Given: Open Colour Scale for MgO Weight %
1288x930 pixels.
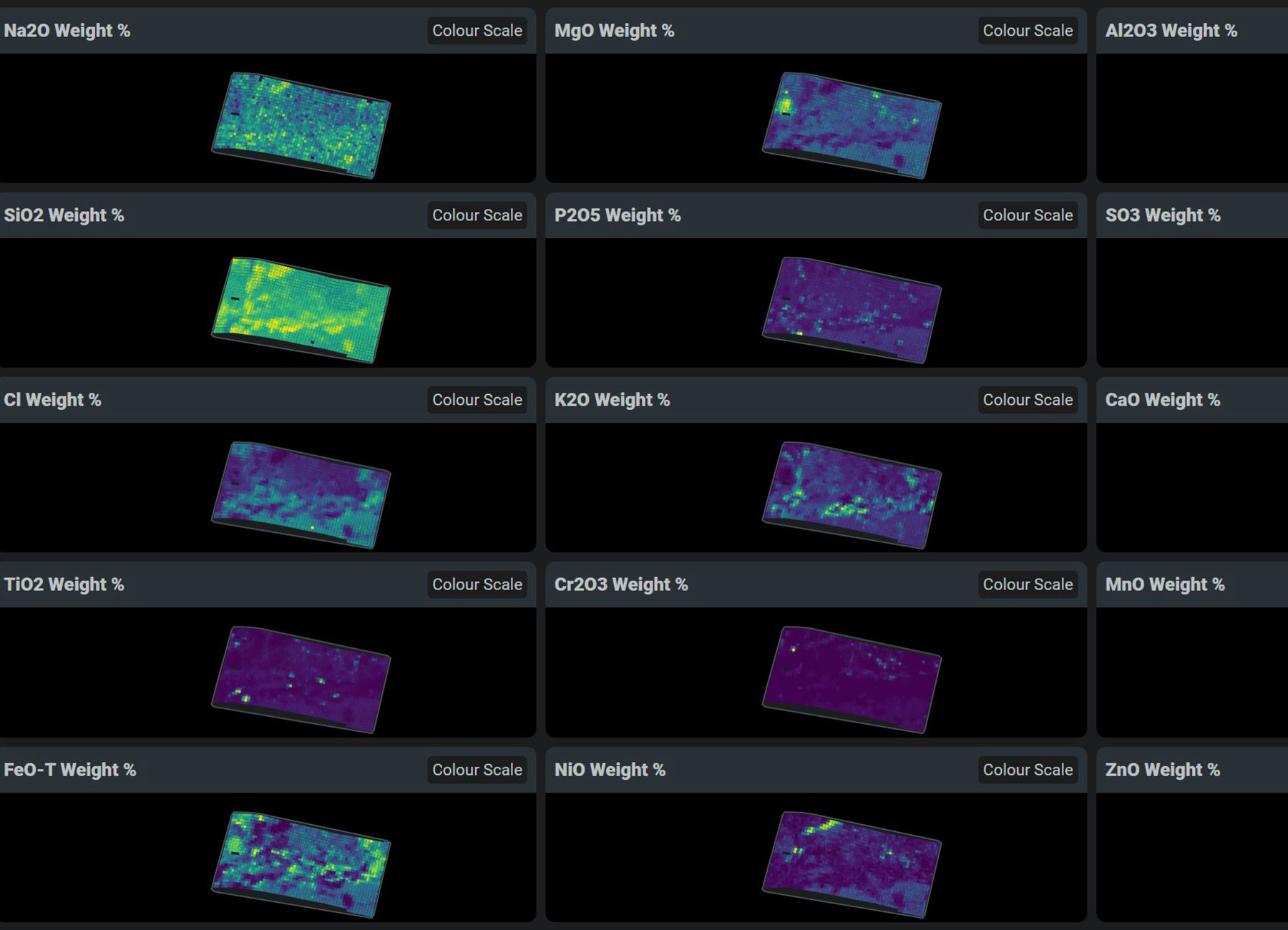Looking at the screenshot, I should (x=1027, y=31).
